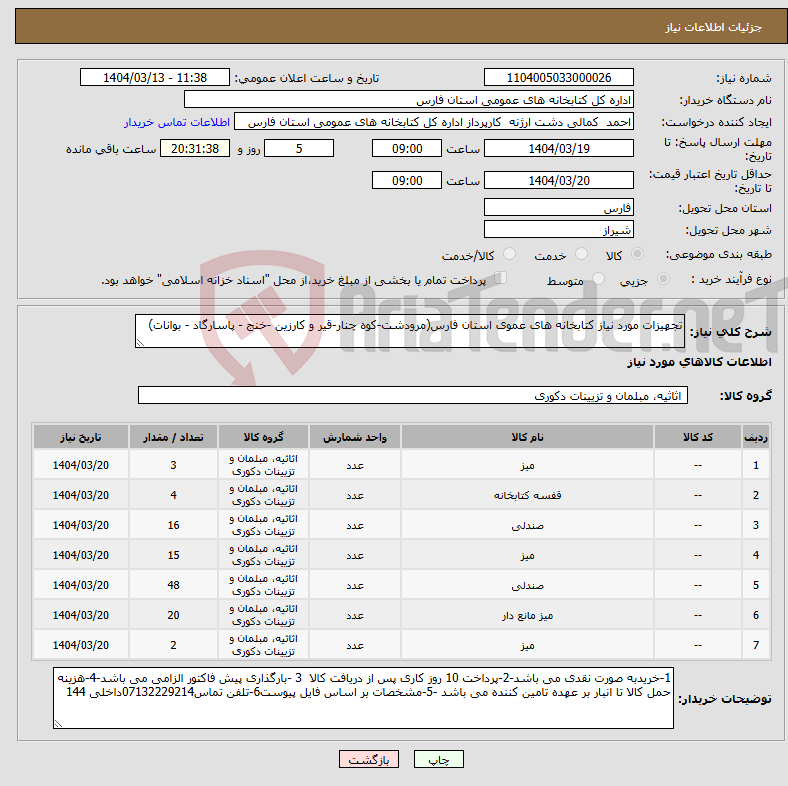Select the خدمت radio button
The width and height of the screenshot is (788, 786).
point(581,254)
